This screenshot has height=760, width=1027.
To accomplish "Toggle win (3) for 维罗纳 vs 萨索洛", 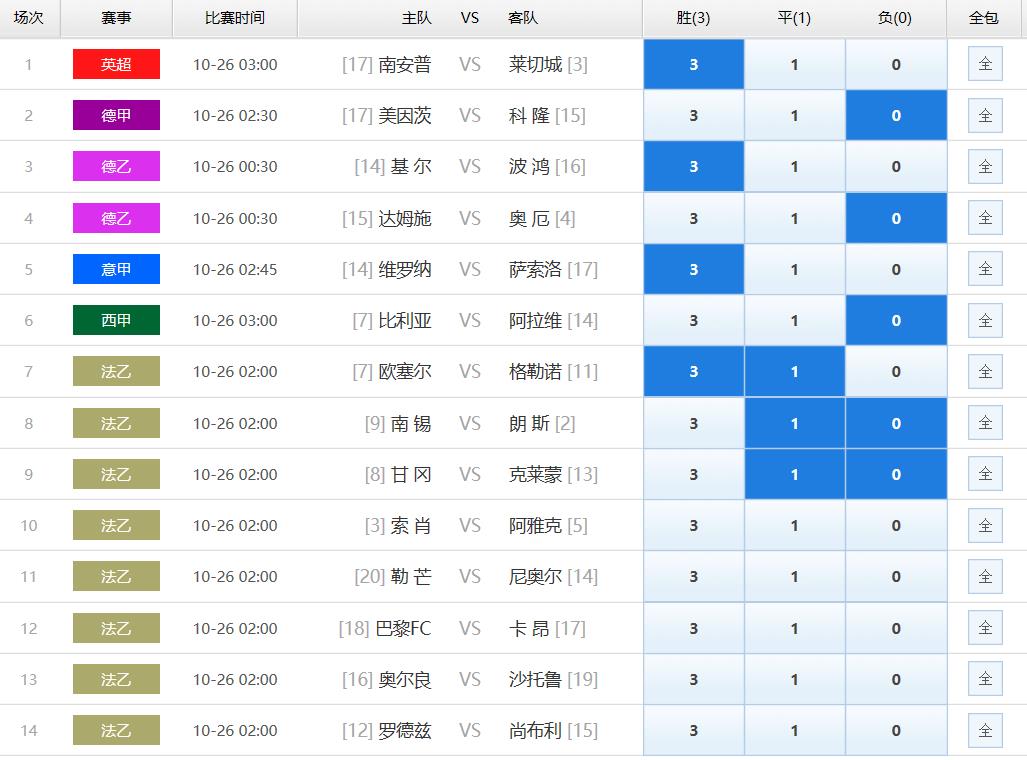I will tap(694, 269).
